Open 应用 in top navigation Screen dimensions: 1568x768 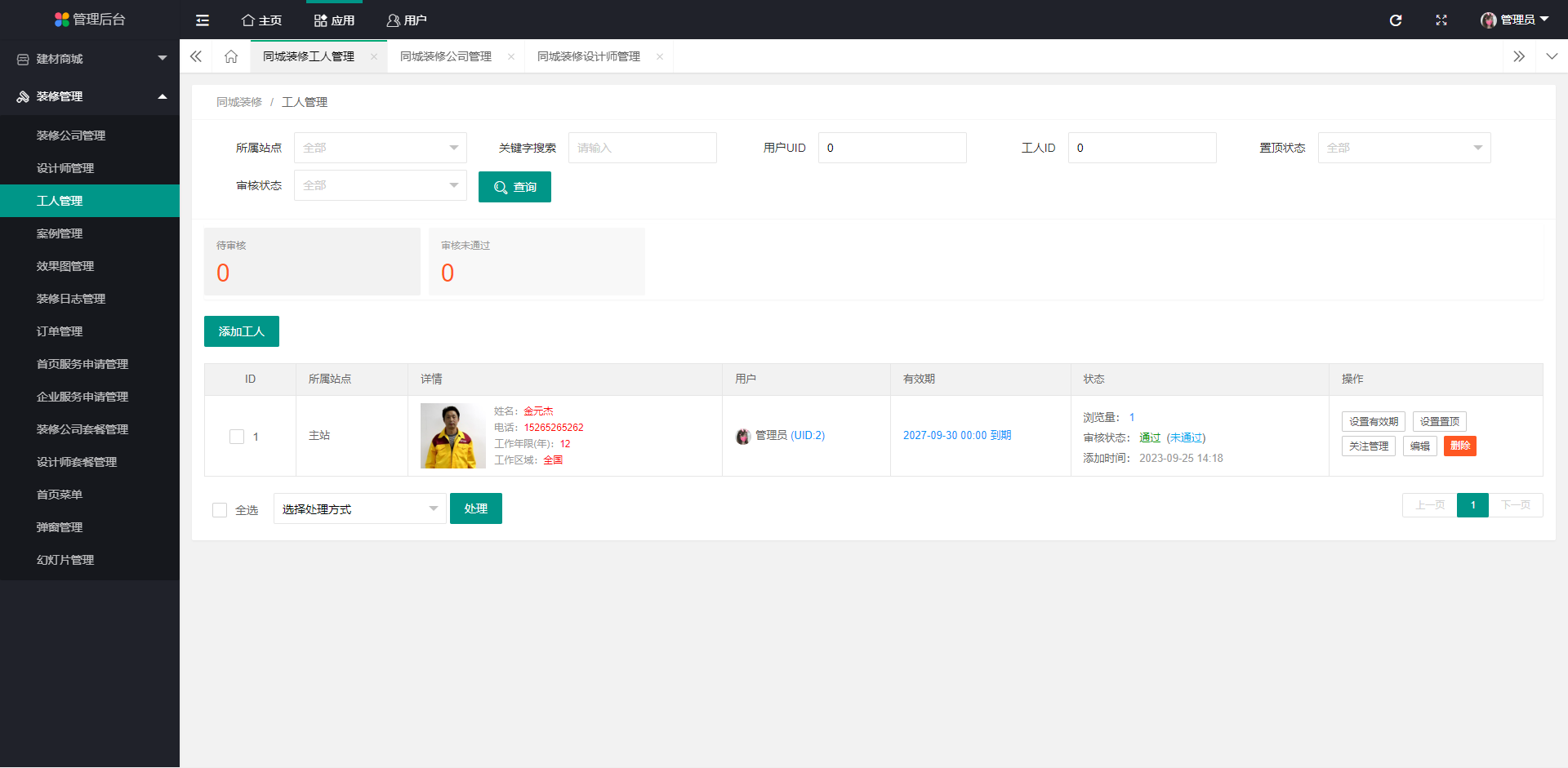click(334, 20)
